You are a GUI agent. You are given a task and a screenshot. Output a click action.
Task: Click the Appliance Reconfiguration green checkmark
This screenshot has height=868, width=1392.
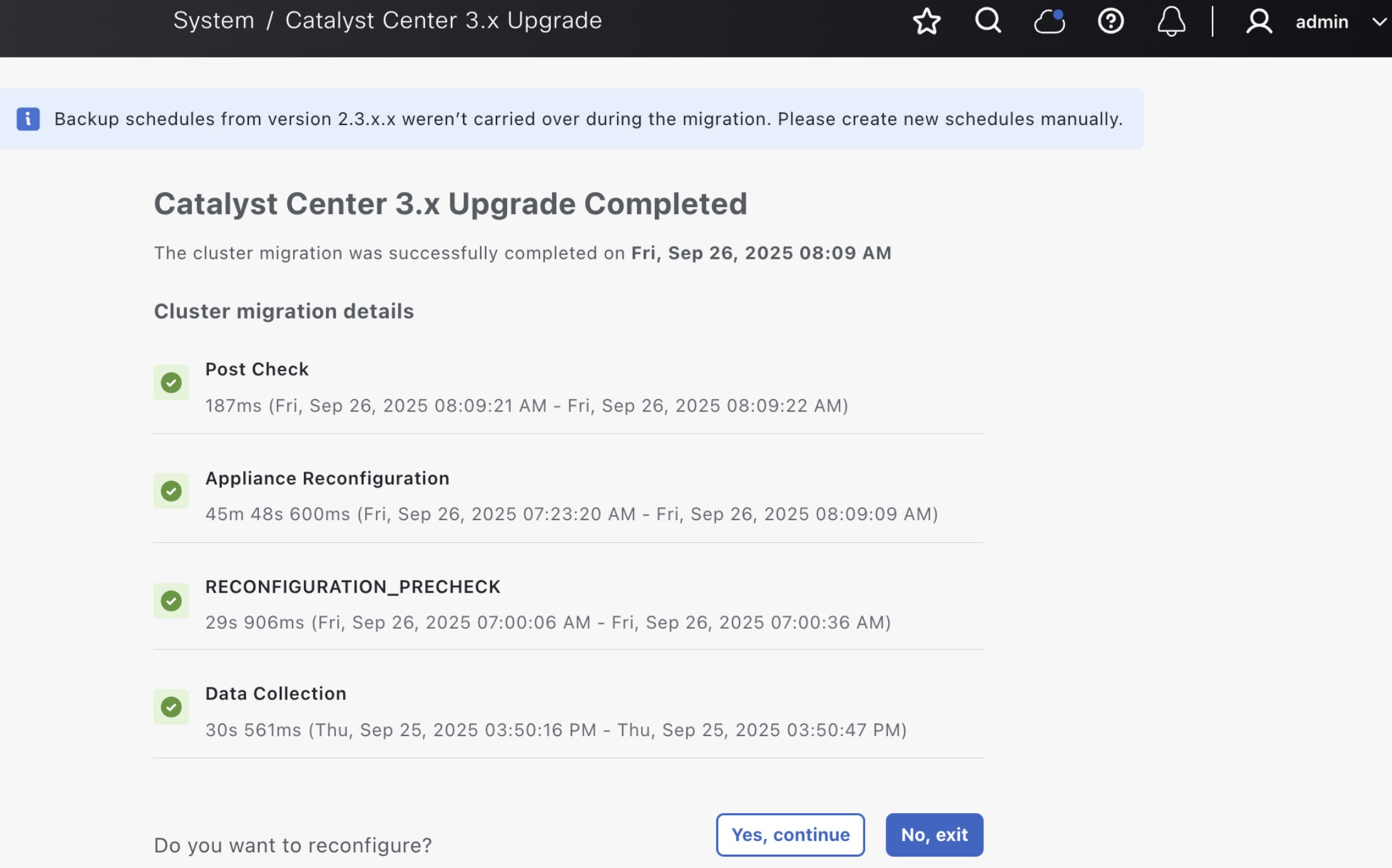pos(171,491)
